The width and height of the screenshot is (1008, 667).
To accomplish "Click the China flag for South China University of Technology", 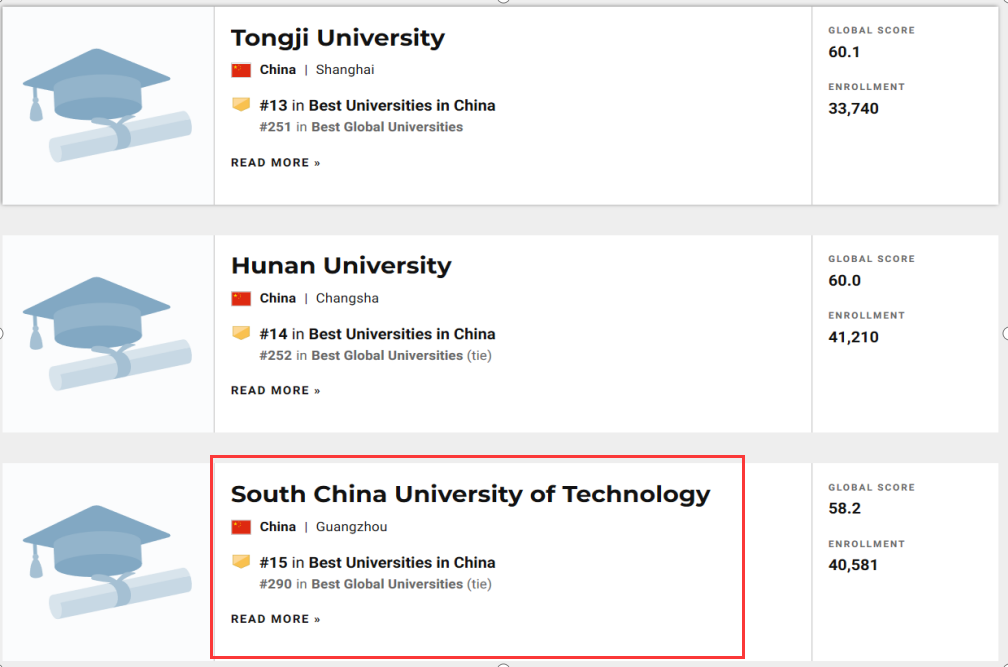I will pyautogui.click(x=240, y=527).
